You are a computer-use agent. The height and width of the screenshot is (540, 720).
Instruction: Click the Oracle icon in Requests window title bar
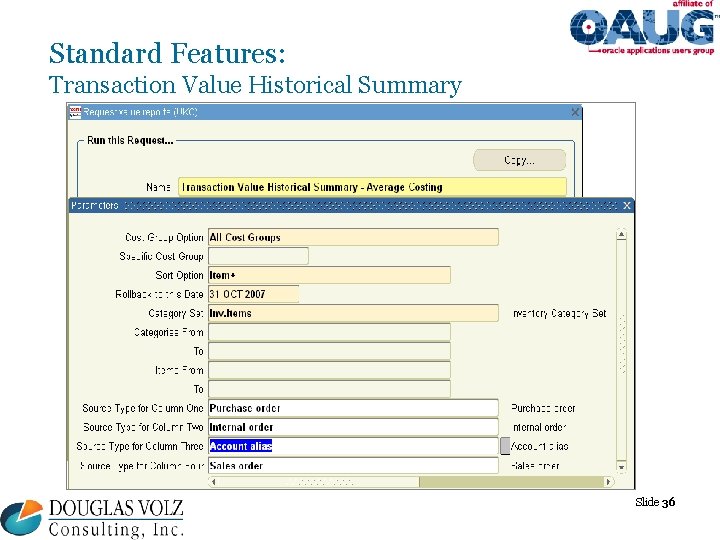pos(75,112)
